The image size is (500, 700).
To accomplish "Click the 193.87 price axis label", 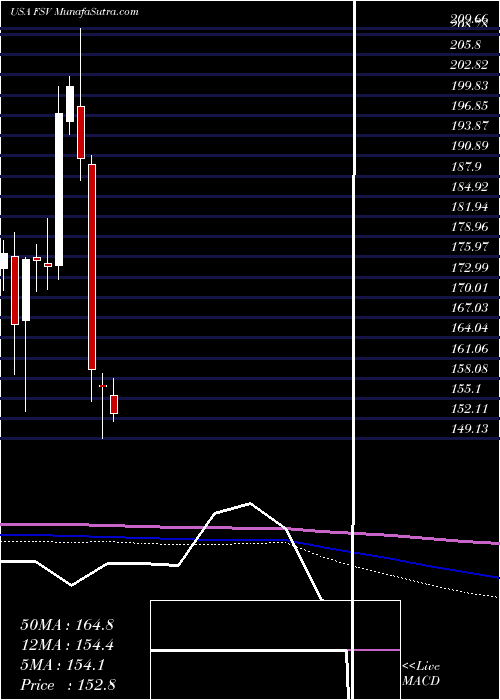I will [x=469, y=126].
